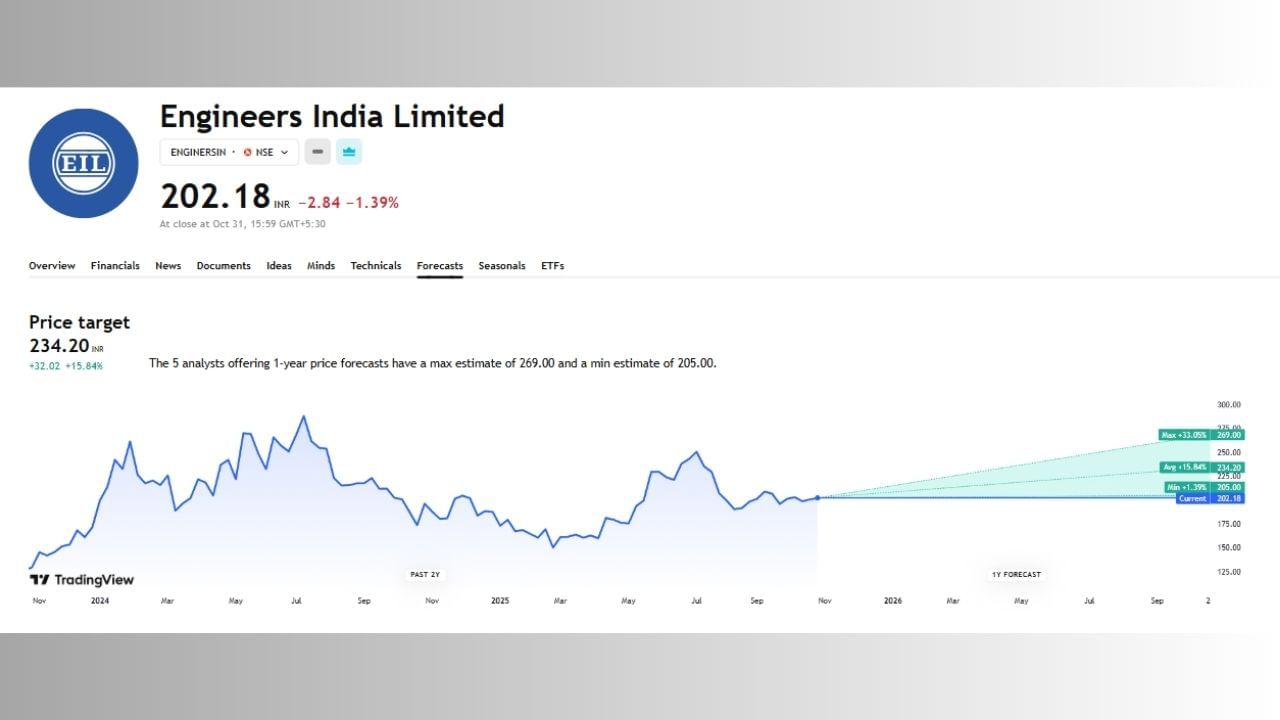Click the 1Y FORECAST chart label

(1016, 574)
